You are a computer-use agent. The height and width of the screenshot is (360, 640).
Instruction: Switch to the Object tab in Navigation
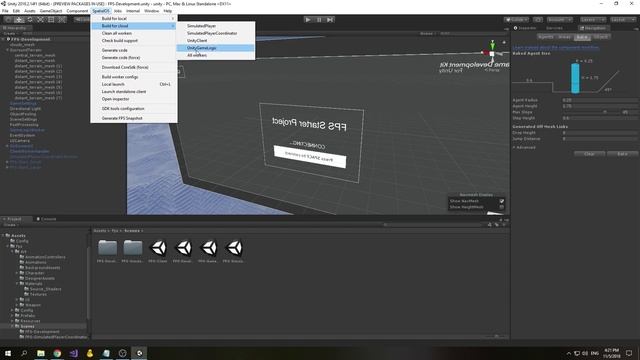point(600,37)
